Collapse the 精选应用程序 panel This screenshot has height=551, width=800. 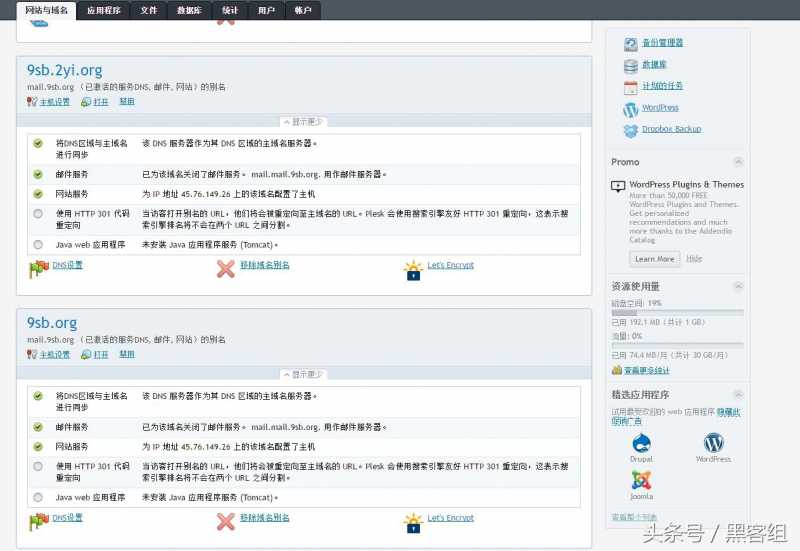click(x=738, y=394)
